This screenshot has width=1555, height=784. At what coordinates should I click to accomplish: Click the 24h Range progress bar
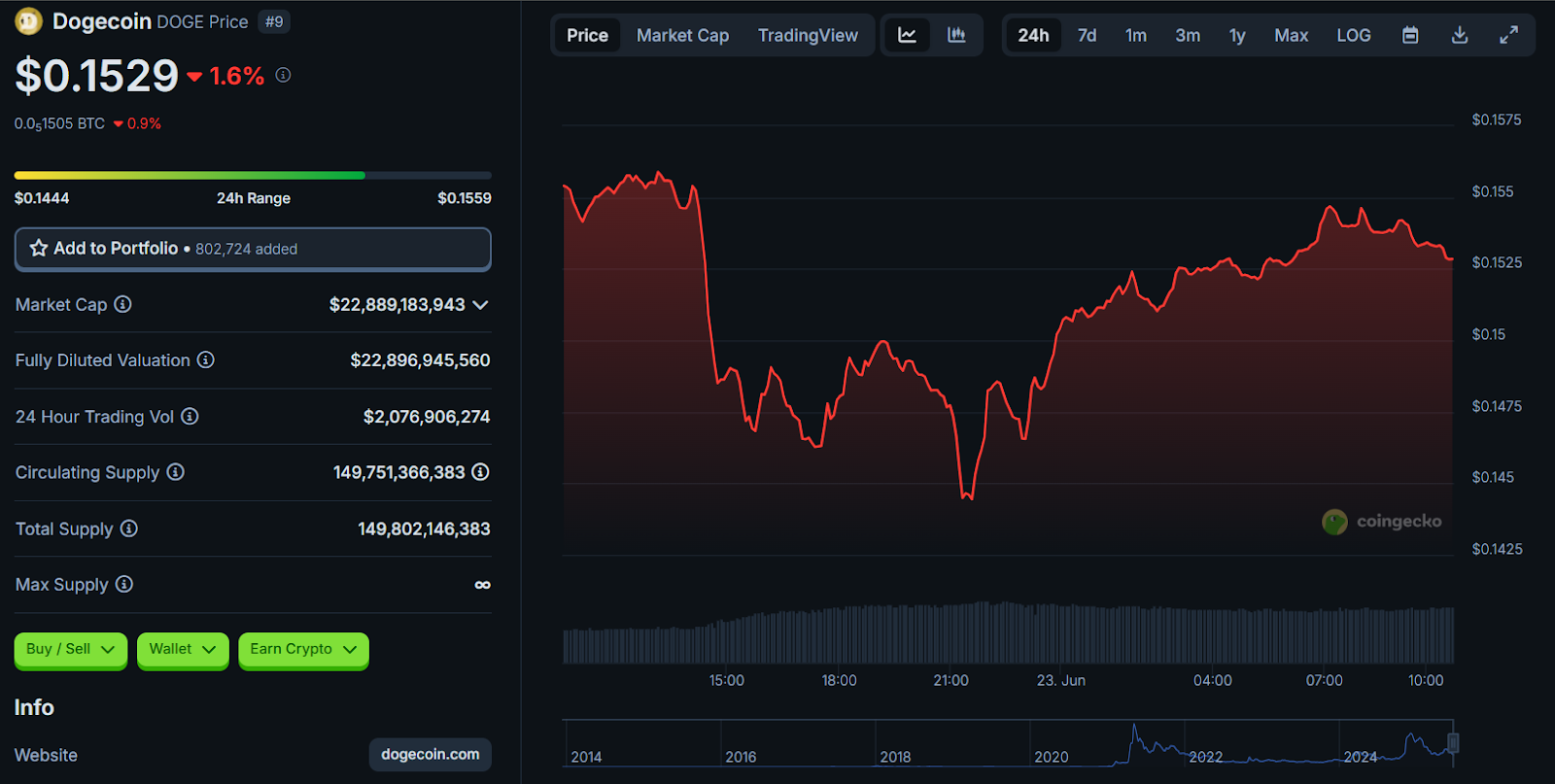pos(253,176)
